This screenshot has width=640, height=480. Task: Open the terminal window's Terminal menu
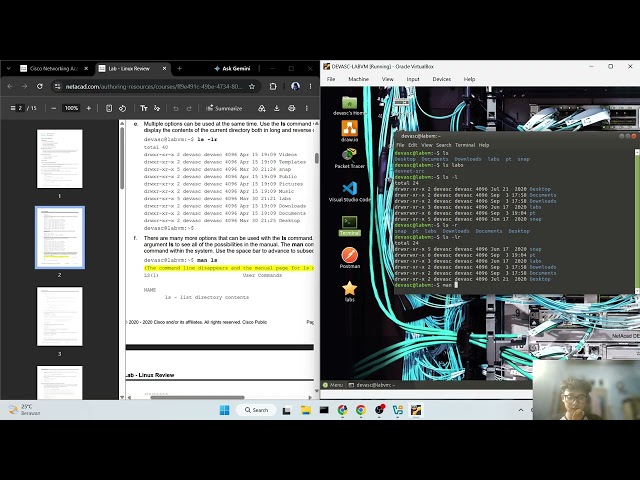click(465, 145)
